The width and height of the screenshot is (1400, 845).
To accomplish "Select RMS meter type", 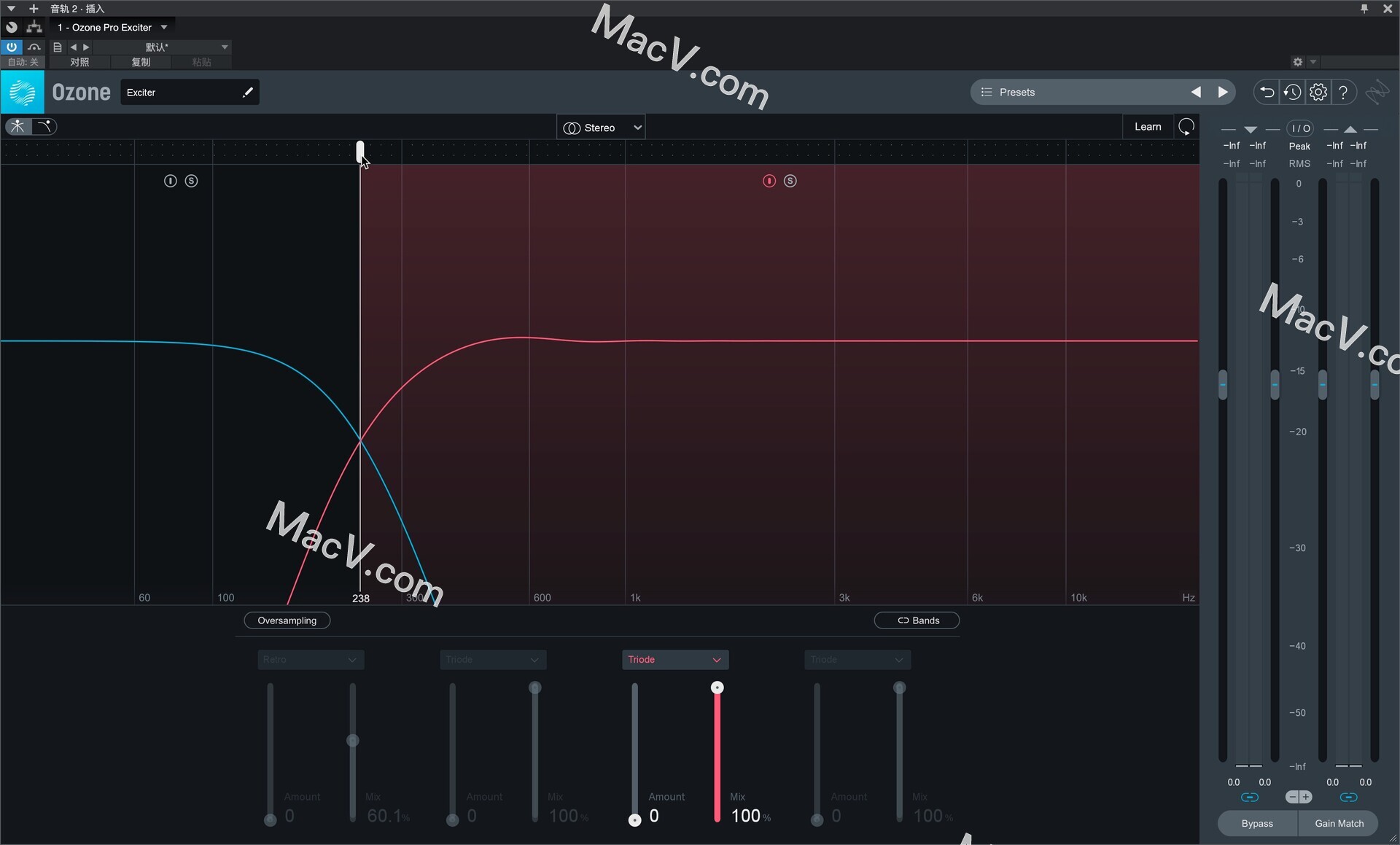I will click(1299, 163).
